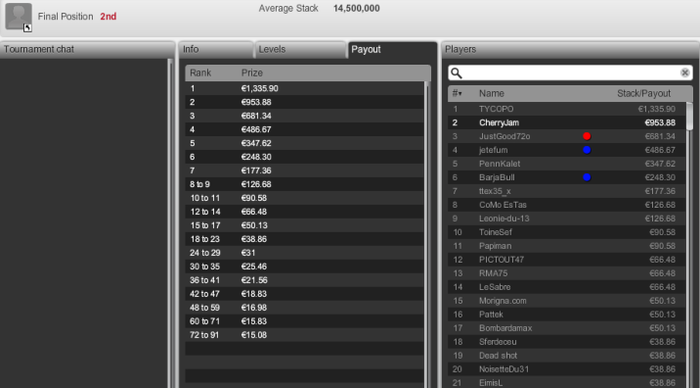Click the 30 to 35 payout row
700x388 pixels.
click(x=304, y=267)
